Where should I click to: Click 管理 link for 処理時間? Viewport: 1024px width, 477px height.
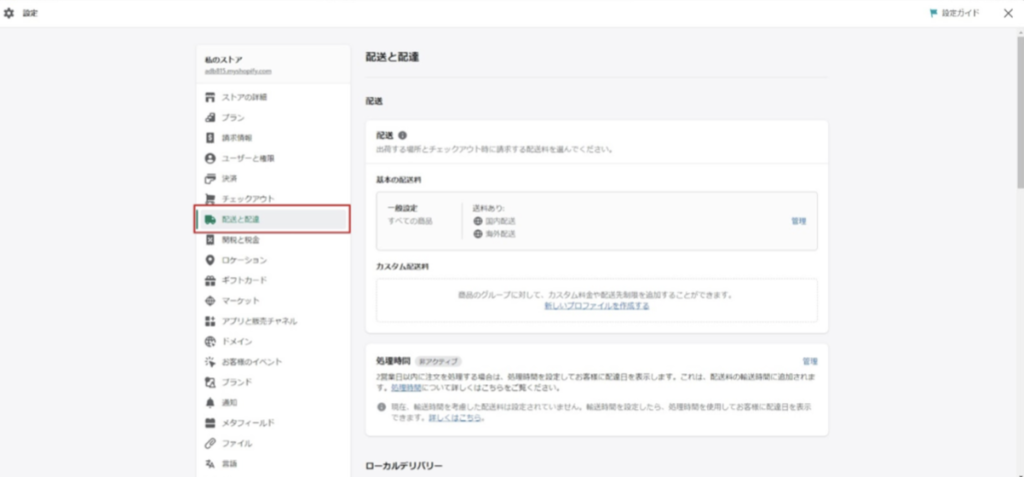(809, 360)
